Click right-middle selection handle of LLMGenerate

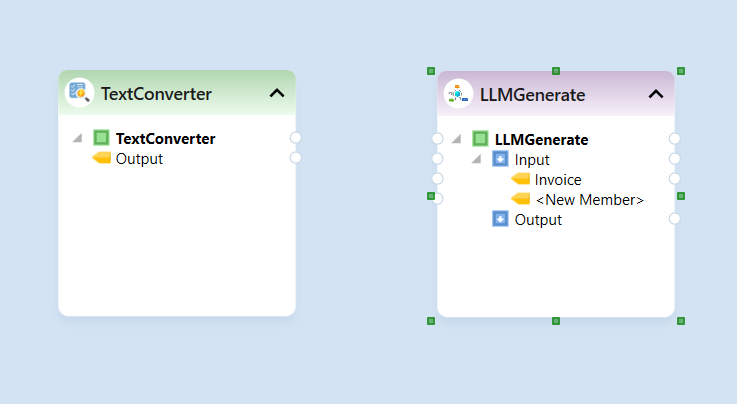681,196
